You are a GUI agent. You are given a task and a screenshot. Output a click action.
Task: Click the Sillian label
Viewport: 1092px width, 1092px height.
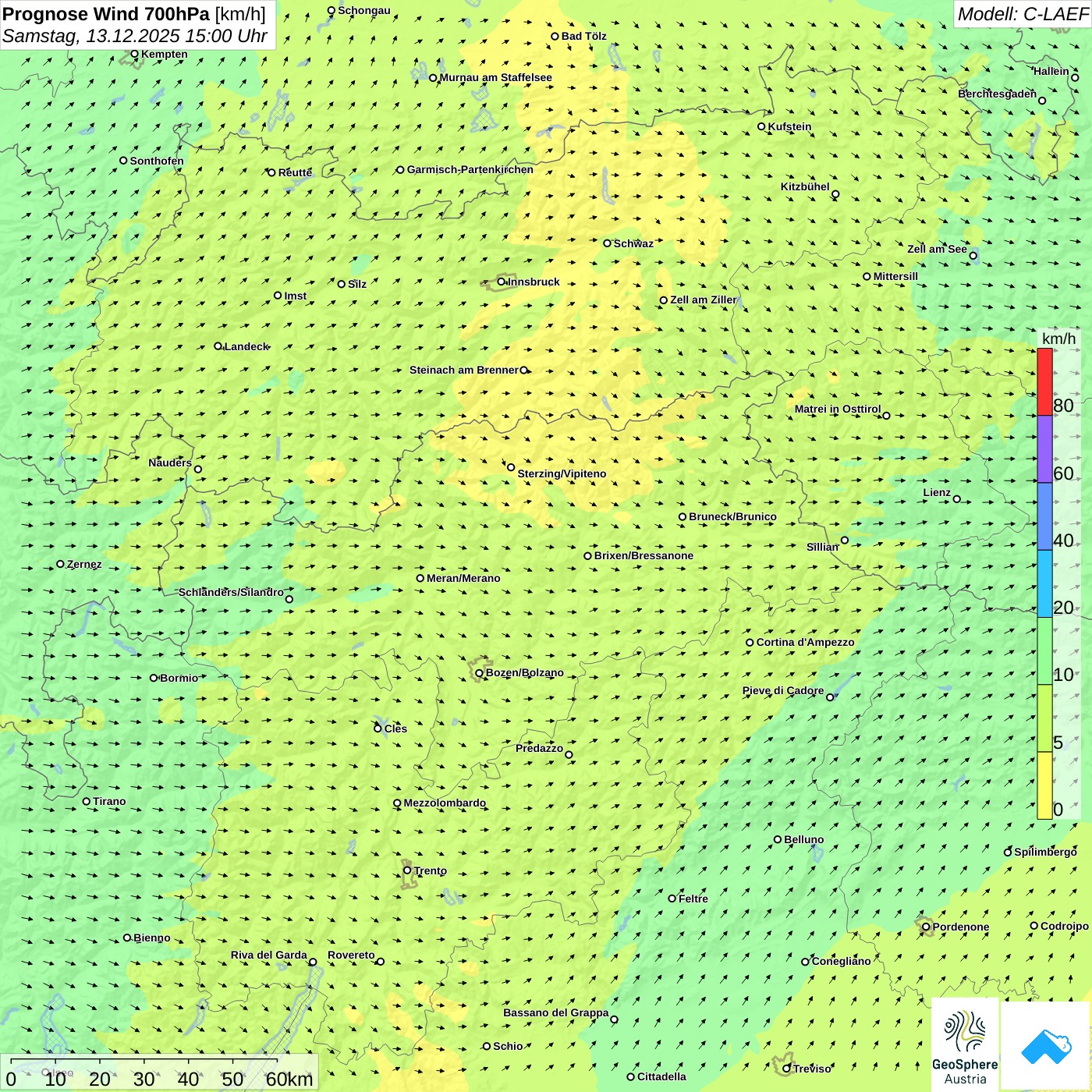(822, 547)
